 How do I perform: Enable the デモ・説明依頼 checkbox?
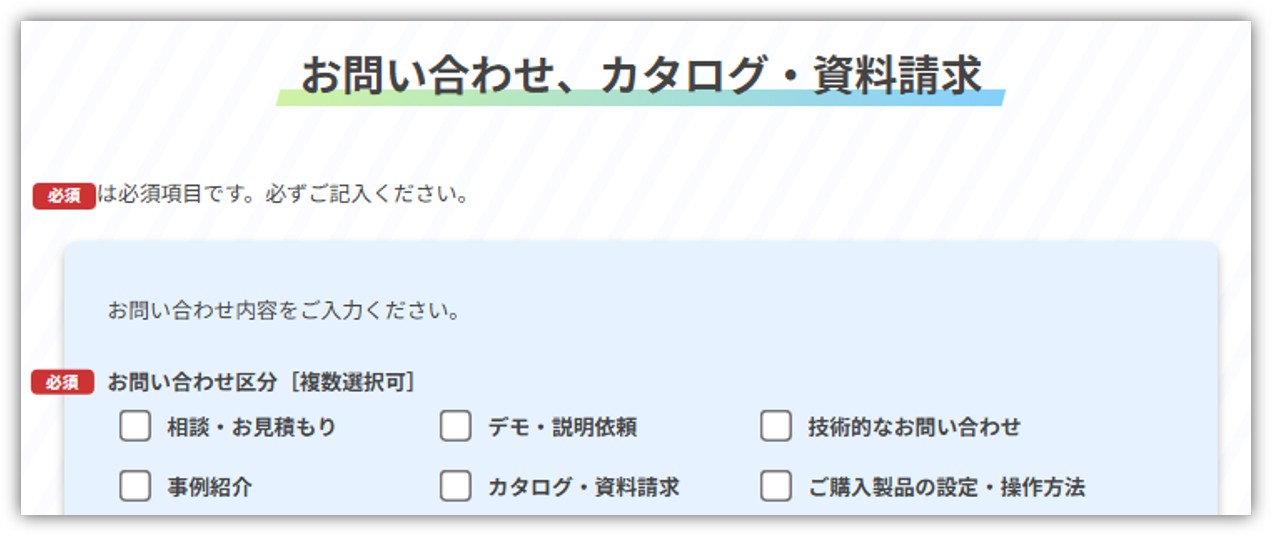coord(455,427)
